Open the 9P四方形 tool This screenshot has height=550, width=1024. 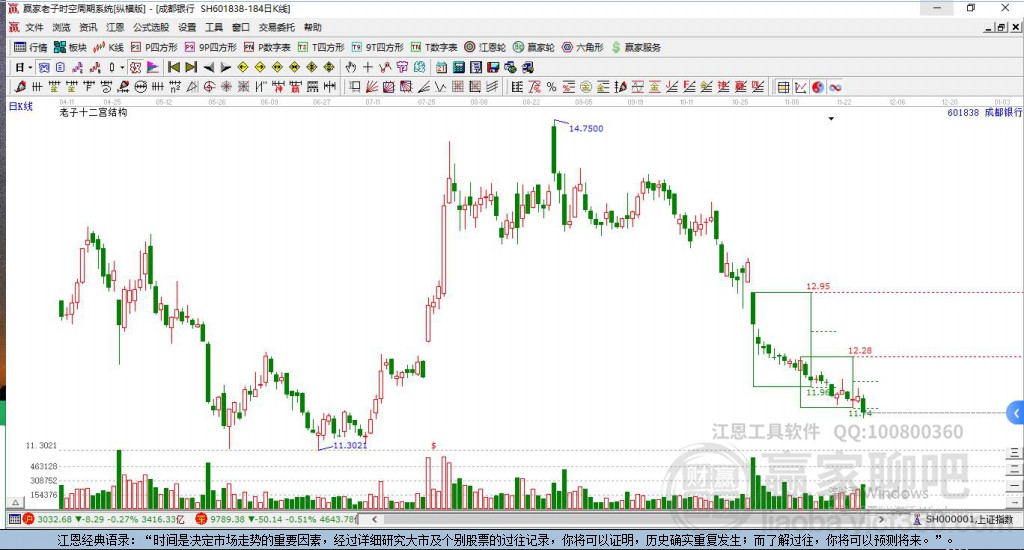[210, 47]
